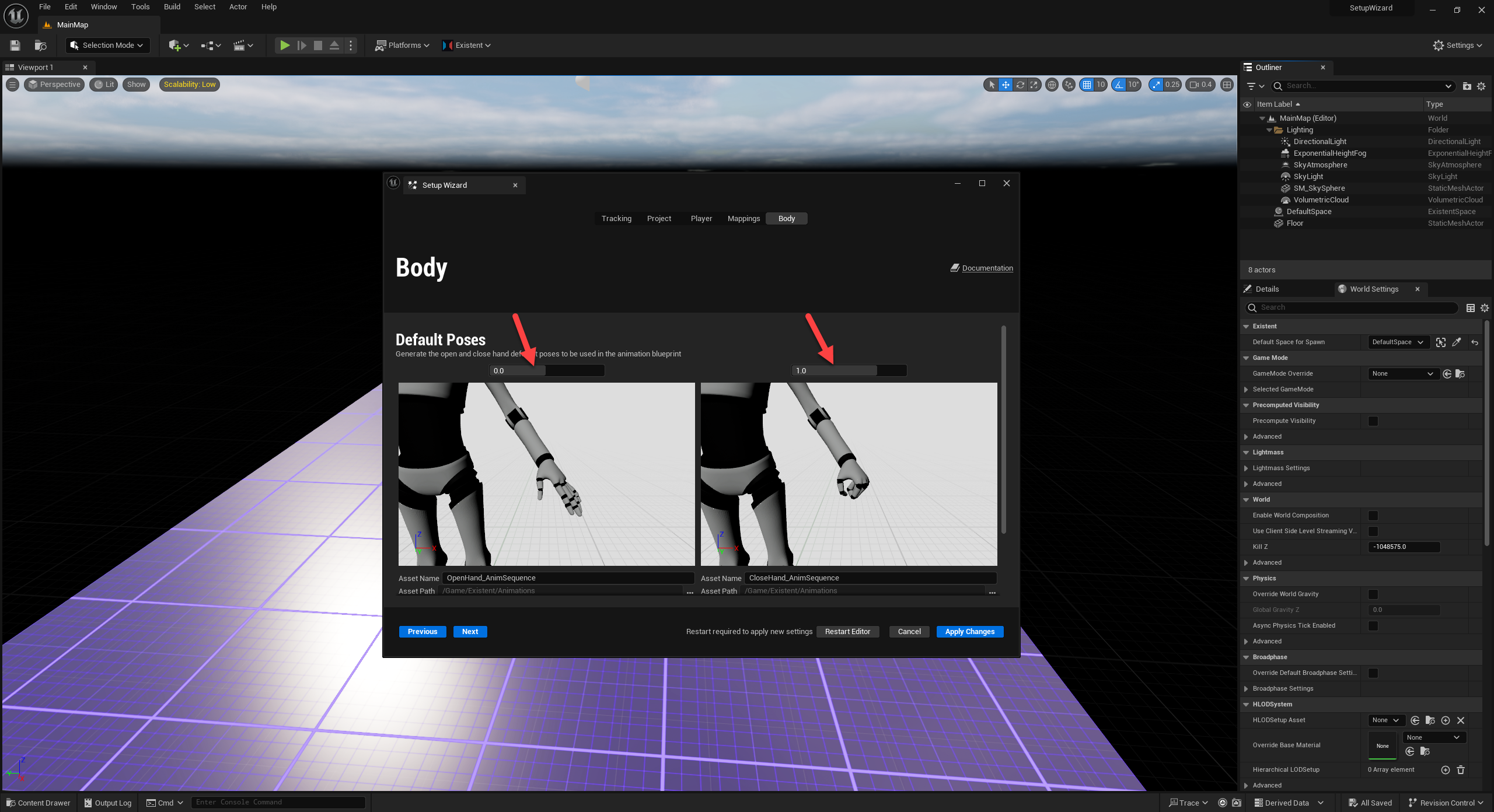1494x812 pixels.
Task: Open the add content cube icon
Action: coord(174,45)
